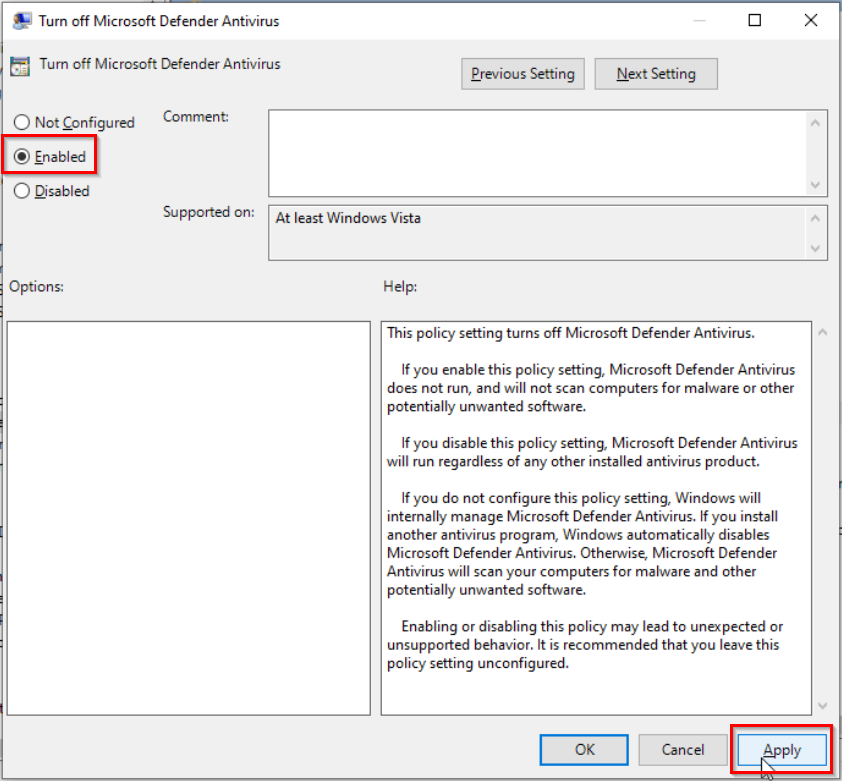The width and height of the screenshot is (842, 781).
Task: Click the Options pane area
Action: pyautogui.click(x=188, y=518)
